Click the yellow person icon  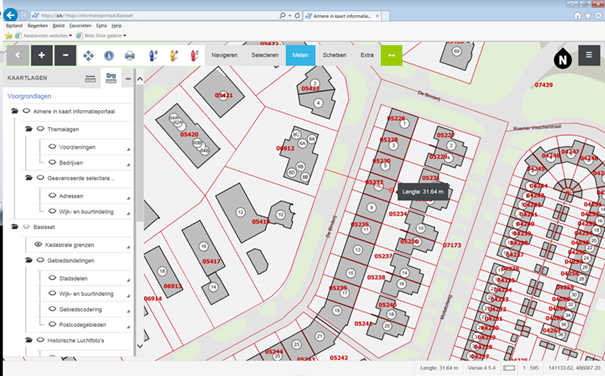(x=174, y=56)
